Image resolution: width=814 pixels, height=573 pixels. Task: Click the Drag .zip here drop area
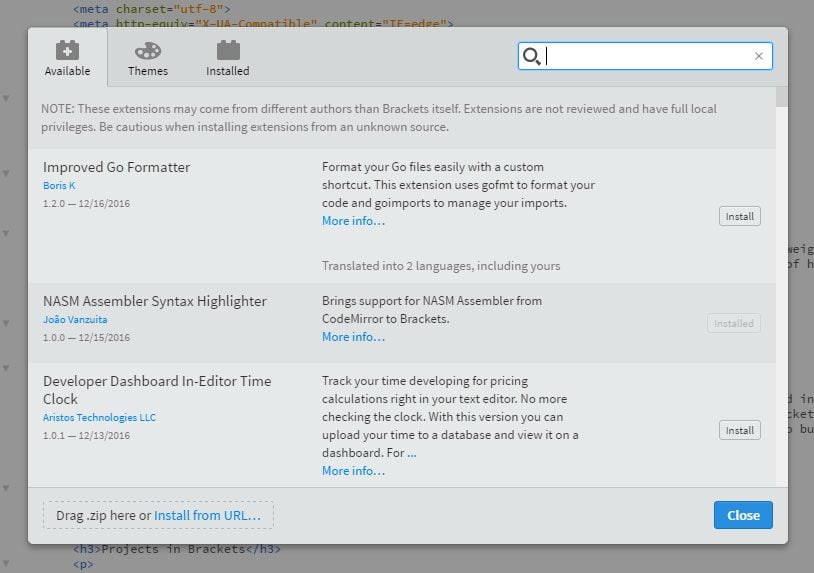point(158,515)
